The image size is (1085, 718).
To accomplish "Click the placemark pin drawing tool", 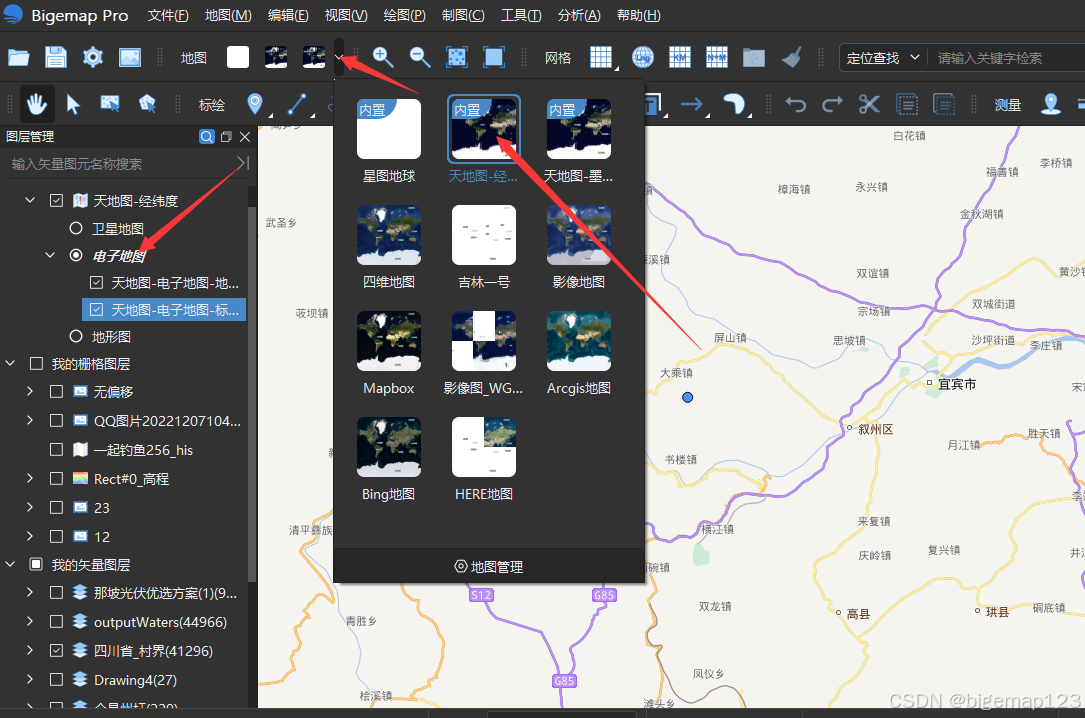I will point(255,104).
